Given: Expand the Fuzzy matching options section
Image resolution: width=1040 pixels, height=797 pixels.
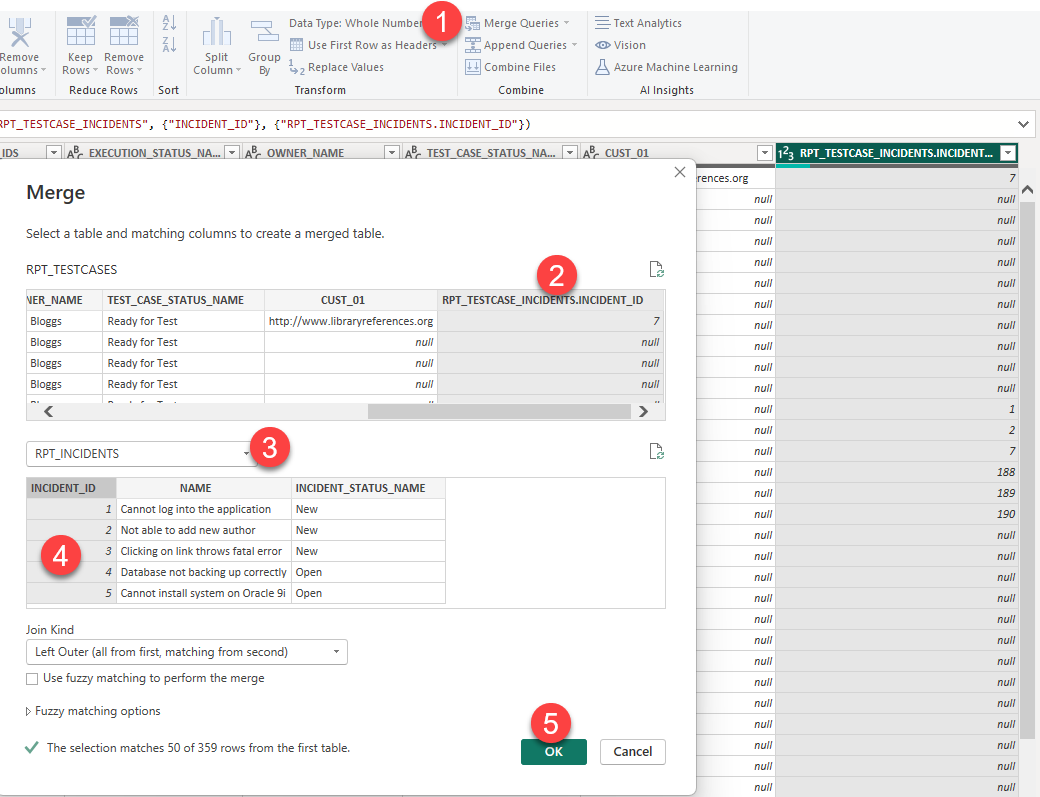Looking at the screenshot, I should click(x=29, y=711).
